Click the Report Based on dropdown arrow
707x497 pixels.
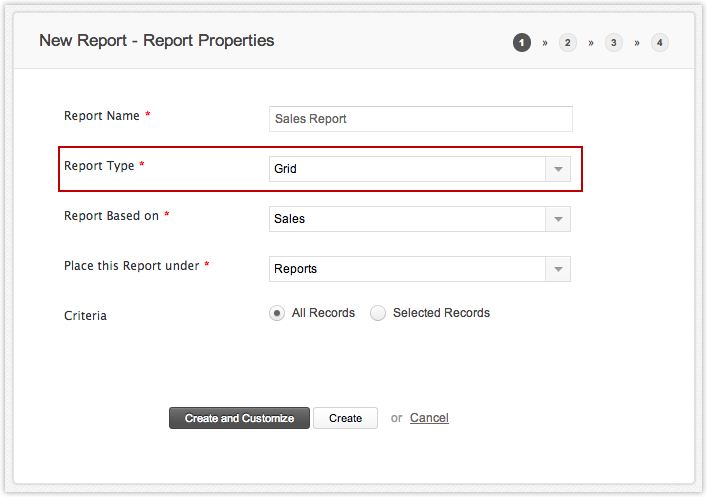558,219
